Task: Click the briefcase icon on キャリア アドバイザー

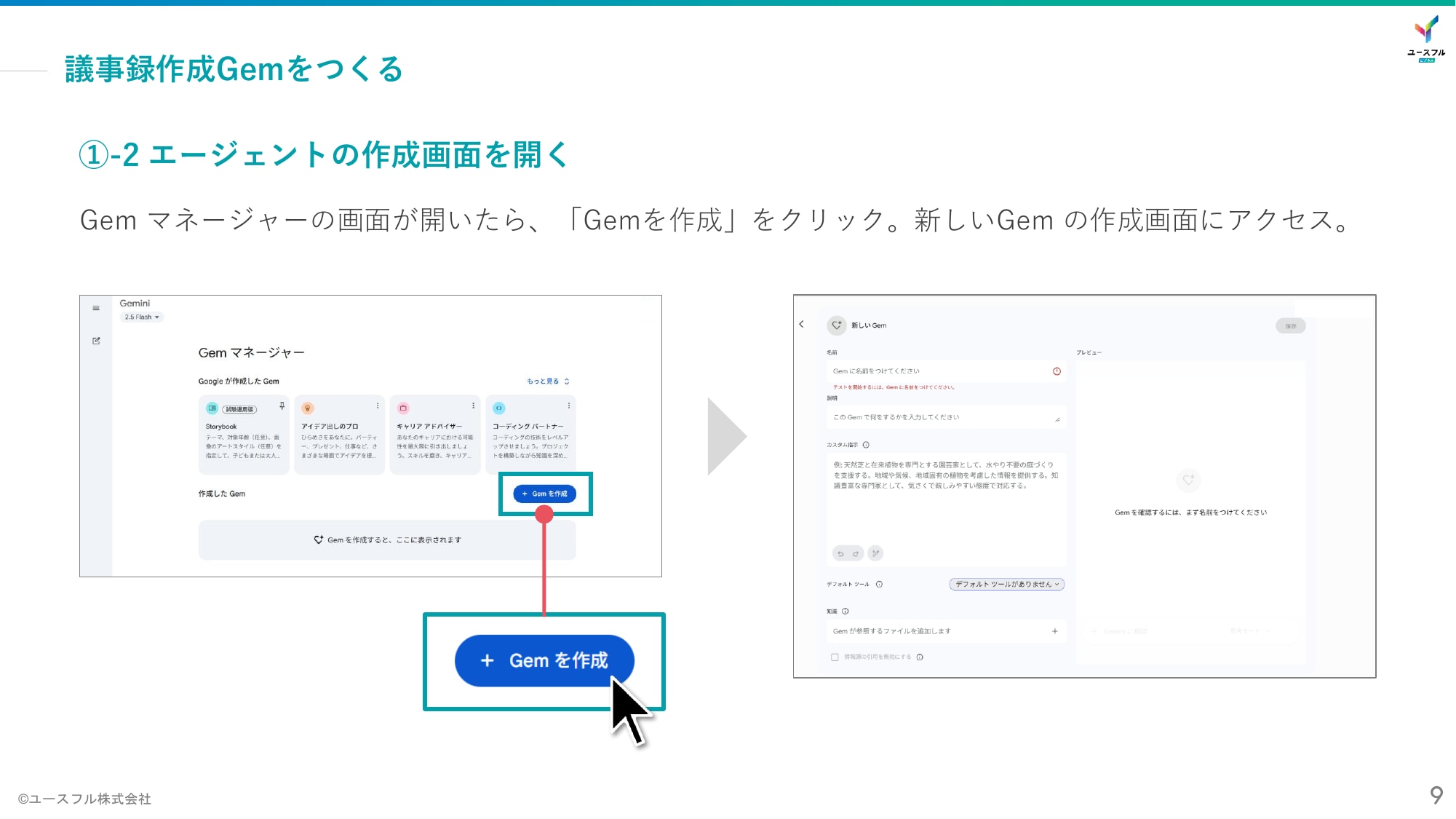Action: [403, 408]
